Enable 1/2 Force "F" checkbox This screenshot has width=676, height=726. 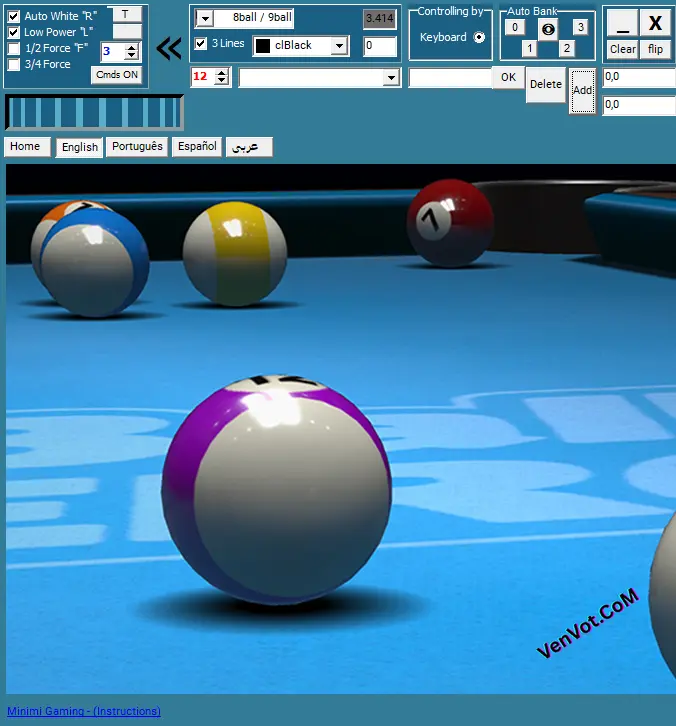pyautogui.click(x=14, y=48)
